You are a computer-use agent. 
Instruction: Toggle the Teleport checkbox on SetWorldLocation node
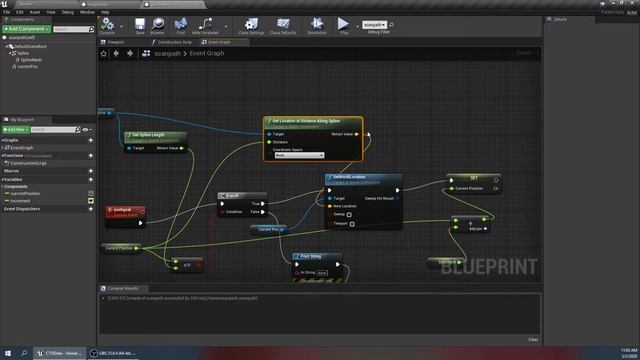click(352, 224)
